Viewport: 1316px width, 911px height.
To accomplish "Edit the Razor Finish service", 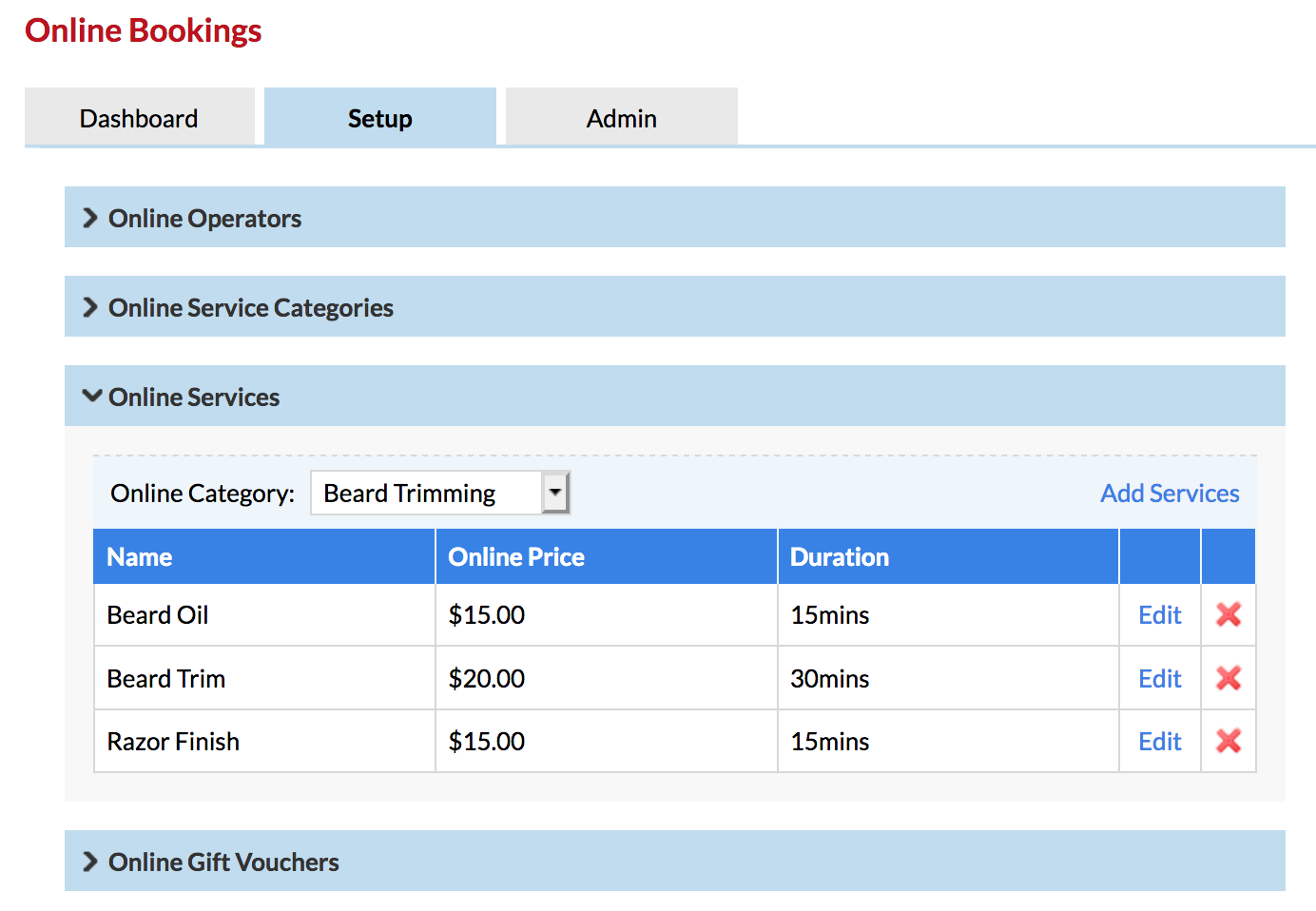I will coord(1159,742).
